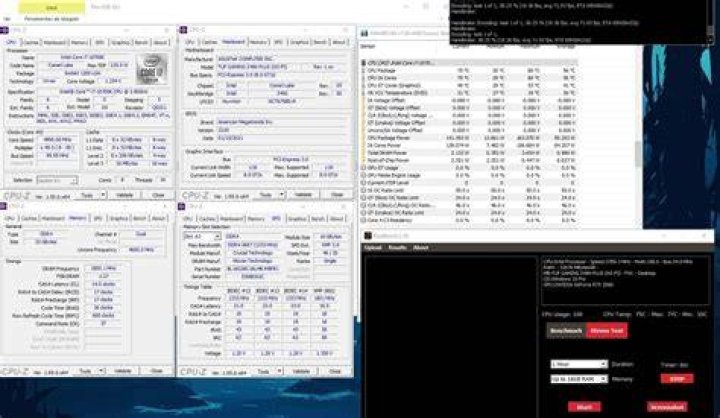Click the Uncore Frequency value in Memory window
The height and width of the screenshot is (418, 720).
tap(141, 249)
